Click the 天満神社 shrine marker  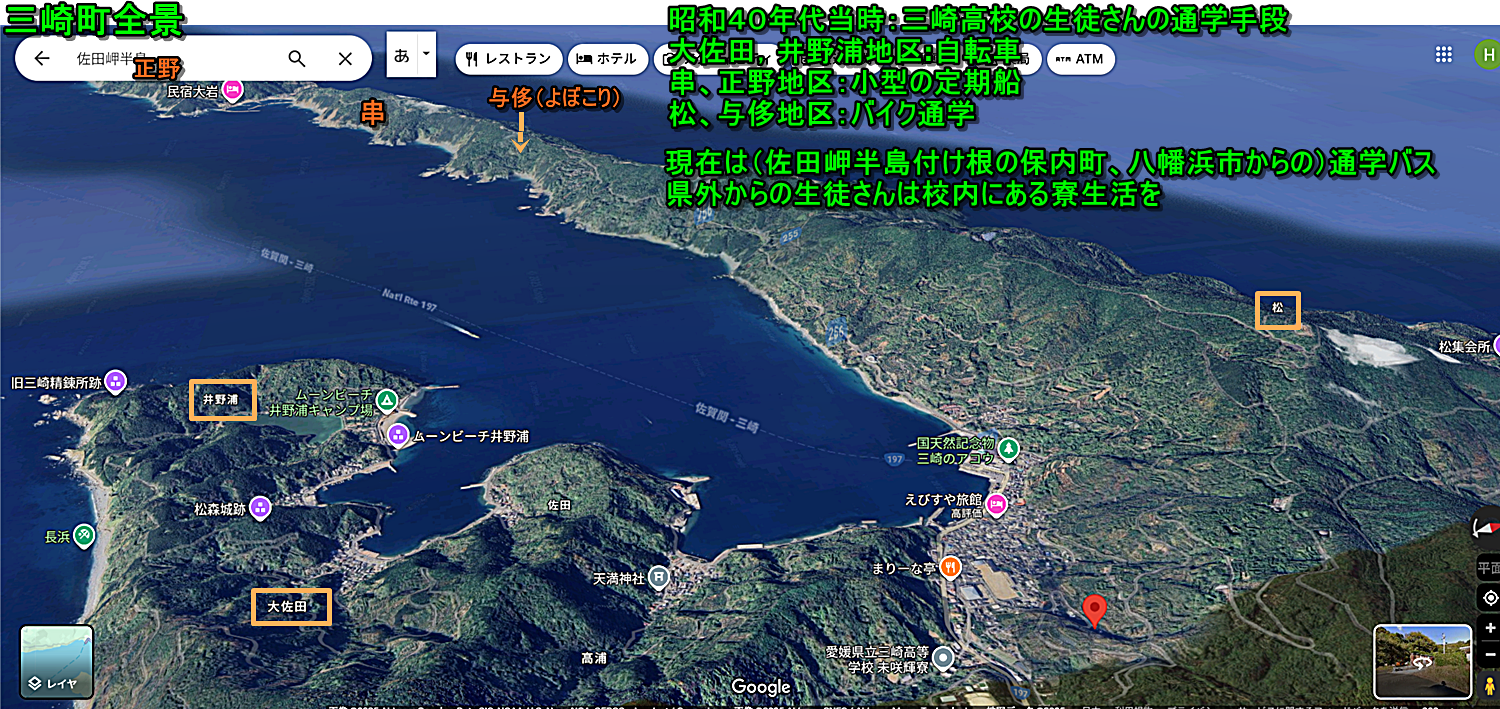coord(658,577)
